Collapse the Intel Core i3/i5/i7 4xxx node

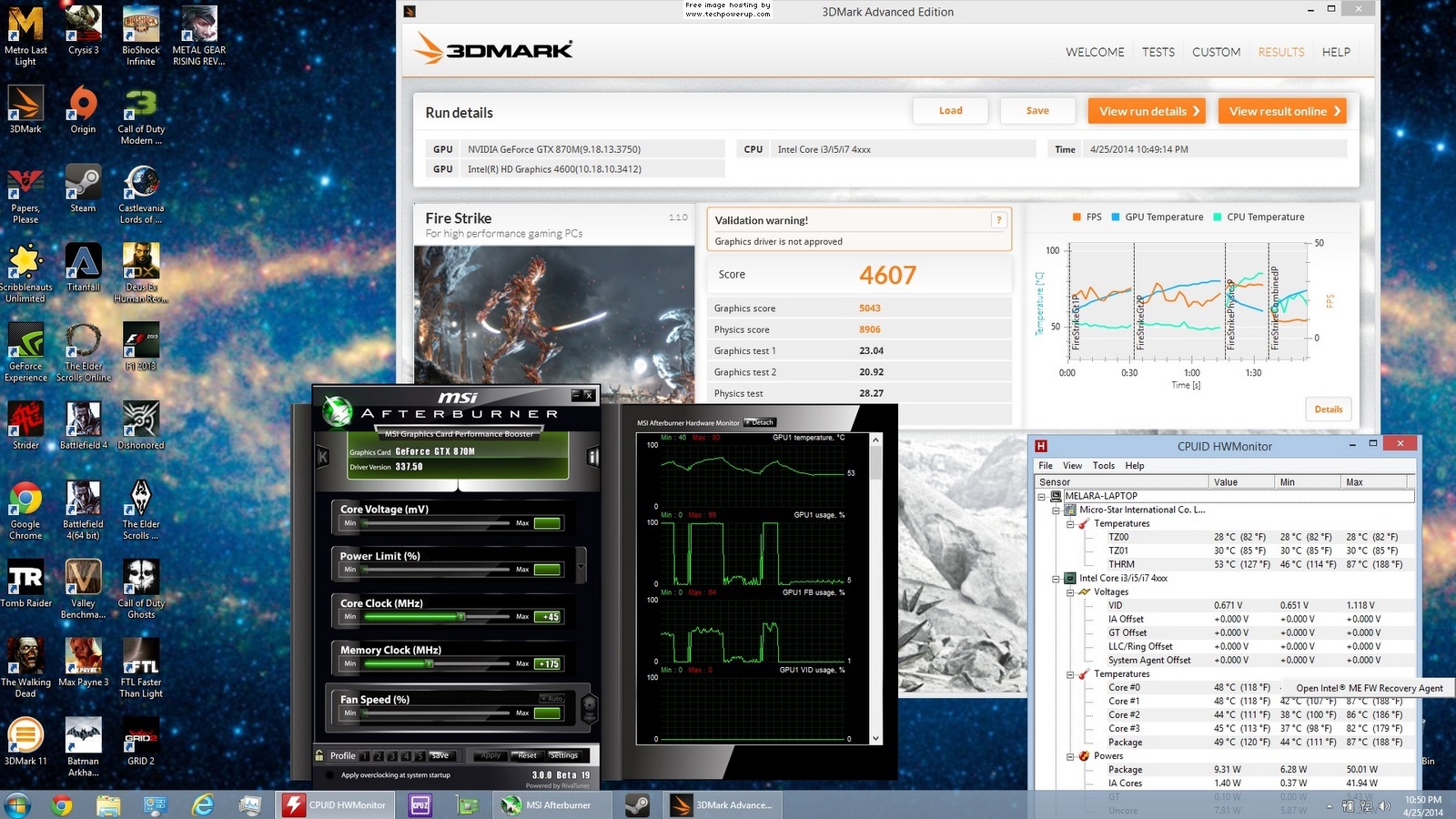[1057, 578]
